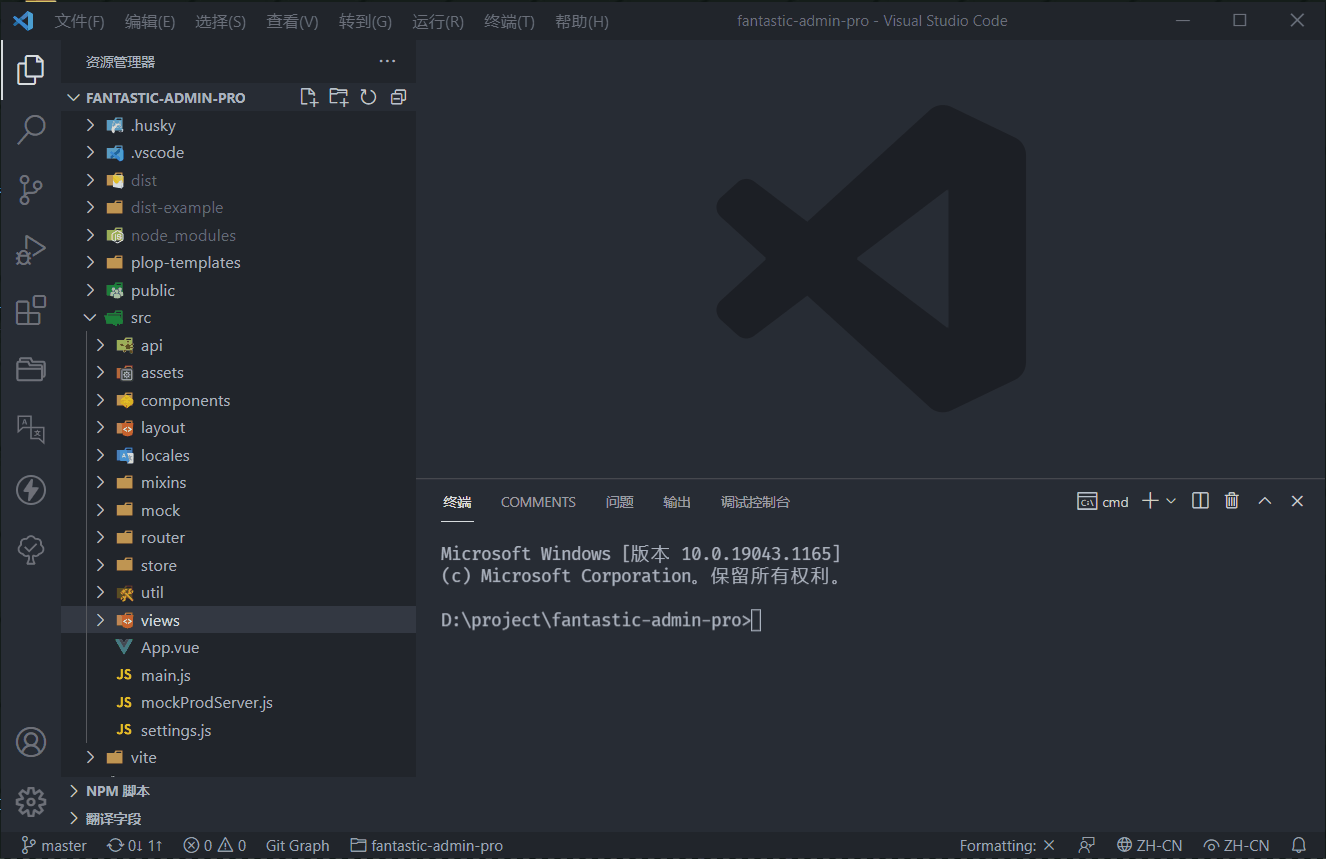Open App.vue file
The height and width of the screenshot is (859, 1326).
(x=169, y=648)
